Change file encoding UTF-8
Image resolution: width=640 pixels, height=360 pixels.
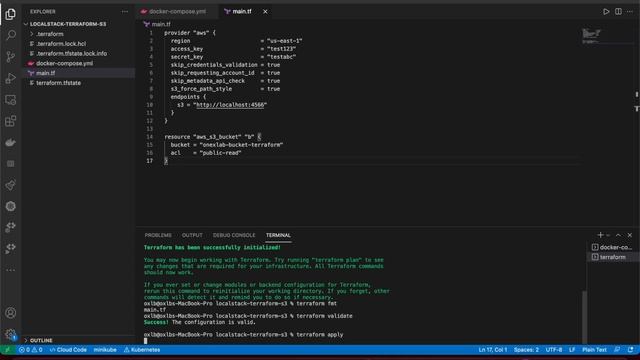point(554,350)
